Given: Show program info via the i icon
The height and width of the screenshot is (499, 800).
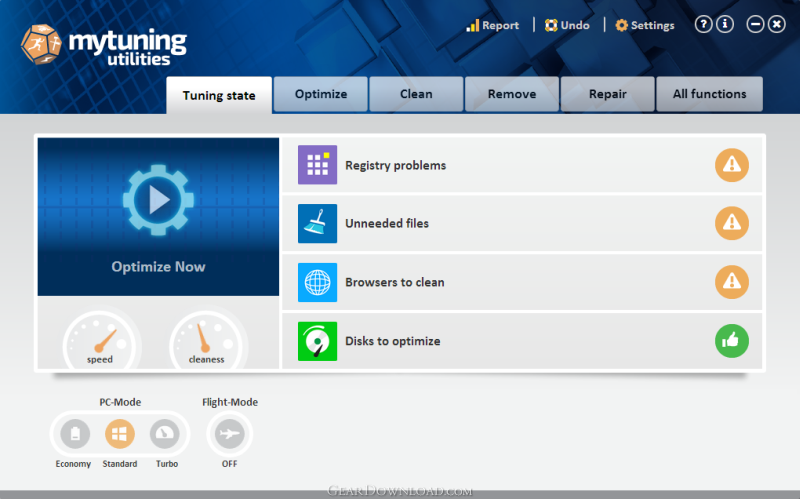Looking at the screenshot, I should pos(725,24).
